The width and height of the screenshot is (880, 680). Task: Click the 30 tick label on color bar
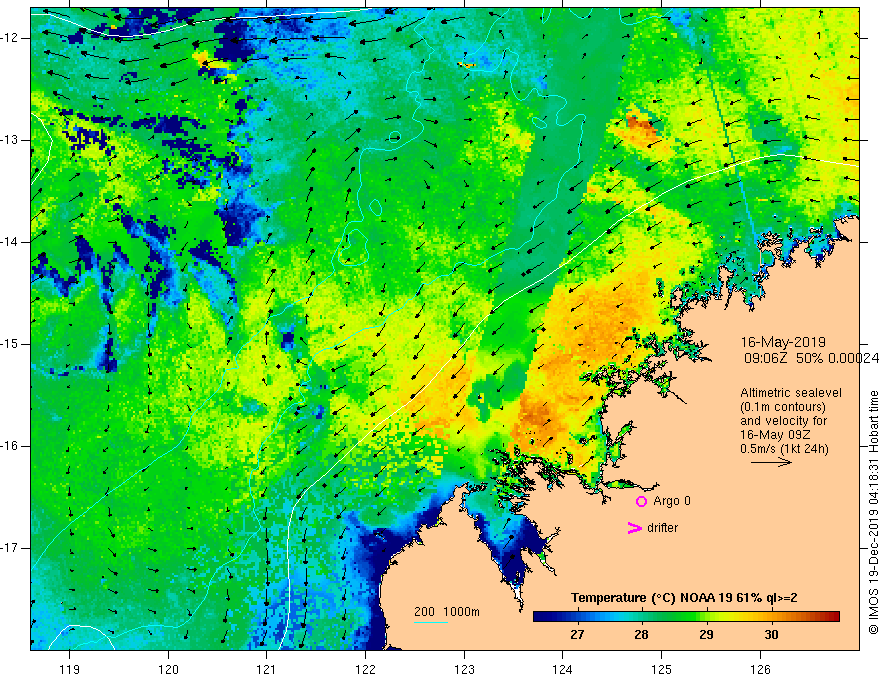(x=772, y=635)
